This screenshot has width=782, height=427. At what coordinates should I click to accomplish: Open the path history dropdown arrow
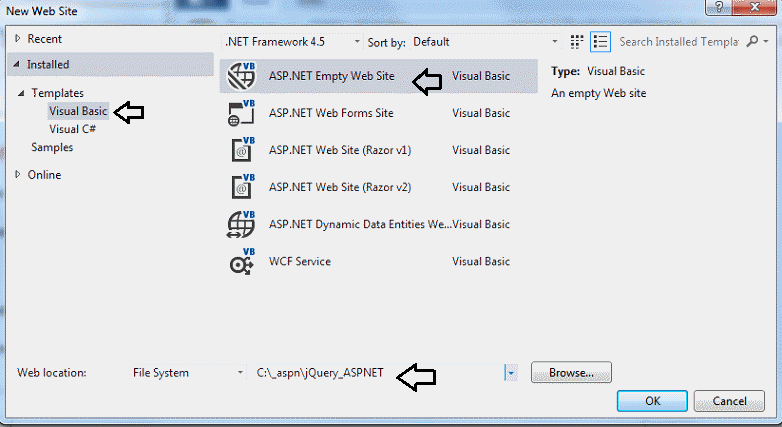pos(511,373)
